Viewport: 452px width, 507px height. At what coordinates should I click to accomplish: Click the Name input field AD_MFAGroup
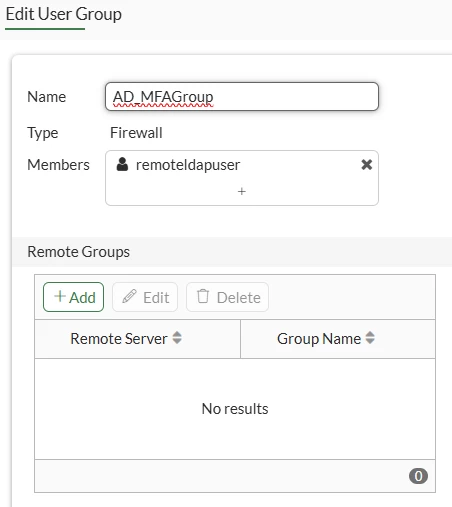242,97
